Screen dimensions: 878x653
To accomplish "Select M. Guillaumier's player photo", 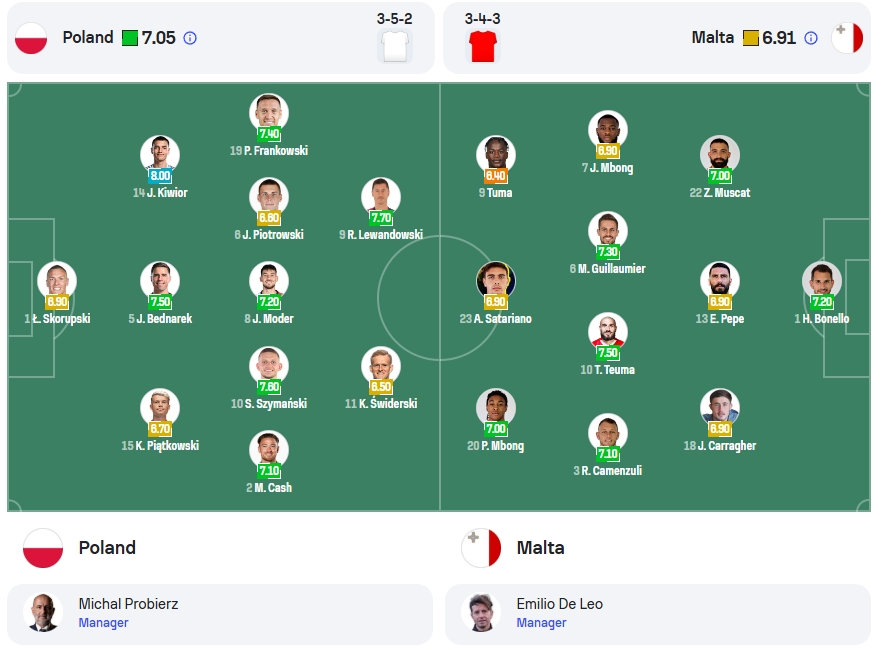I will [608, 231].
